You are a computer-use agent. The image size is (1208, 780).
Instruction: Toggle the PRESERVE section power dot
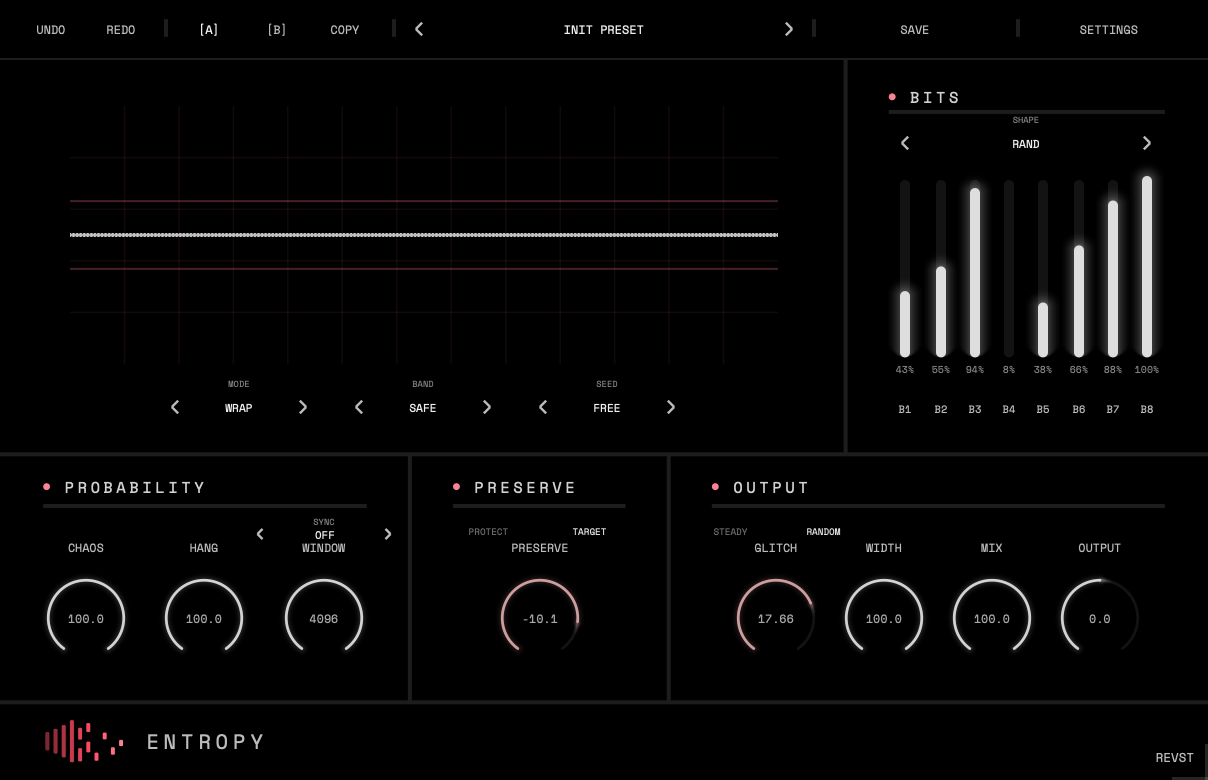457,487
